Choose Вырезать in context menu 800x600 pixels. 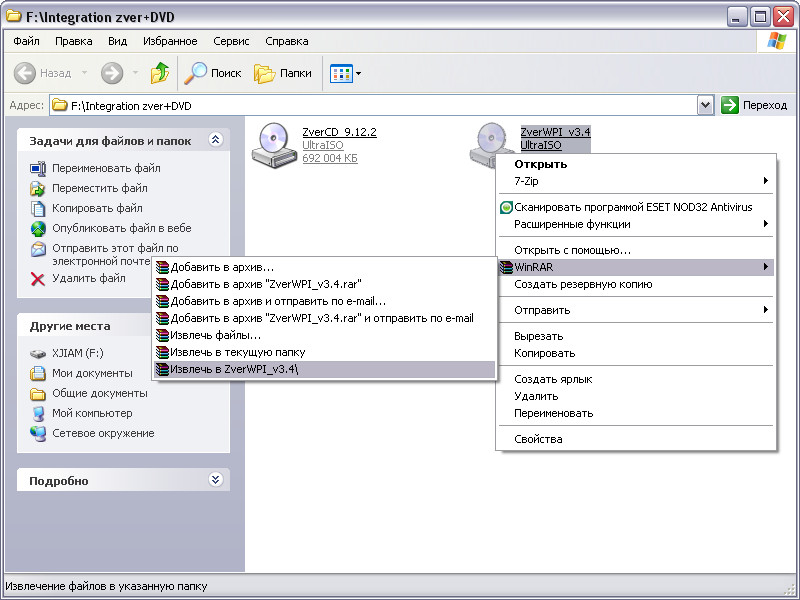(x=636, y=336)
